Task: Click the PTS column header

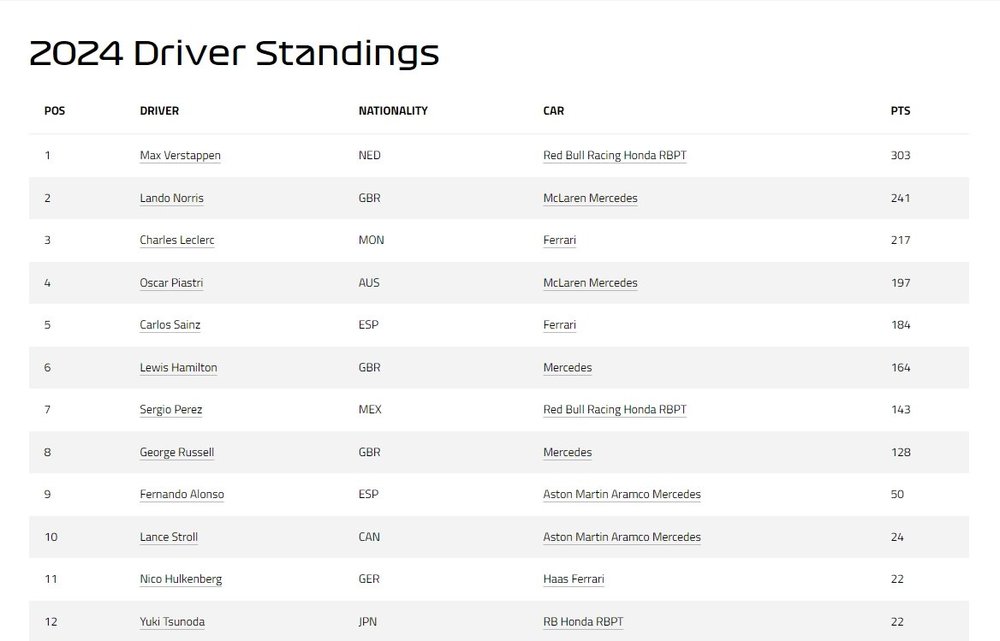Action: [900, 111]
